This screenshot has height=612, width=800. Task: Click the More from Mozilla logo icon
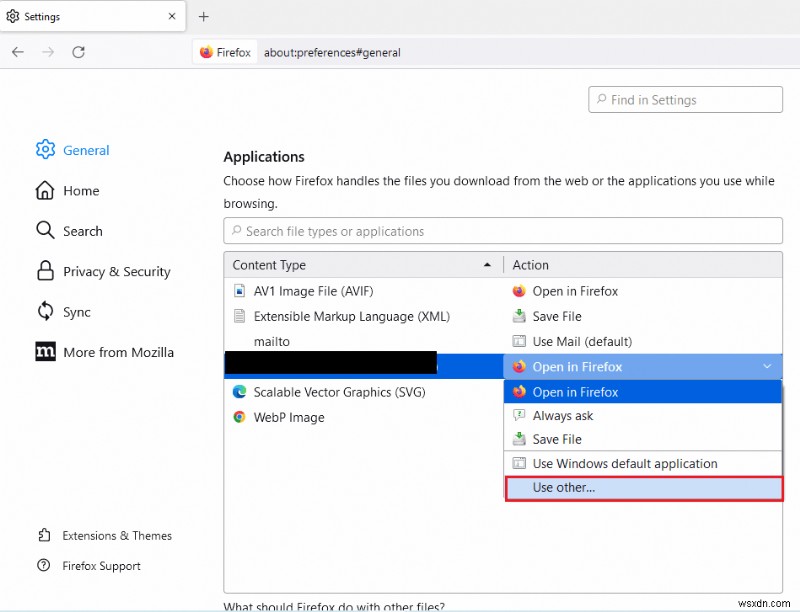[45, 352]
